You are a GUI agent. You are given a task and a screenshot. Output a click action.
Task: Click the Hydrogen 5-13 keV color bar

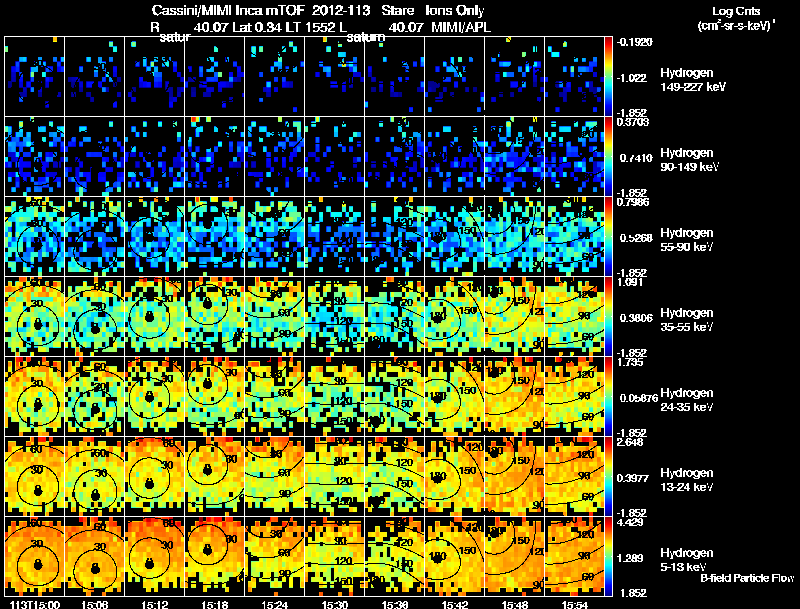pyautogui.click(x=609, y=556)
